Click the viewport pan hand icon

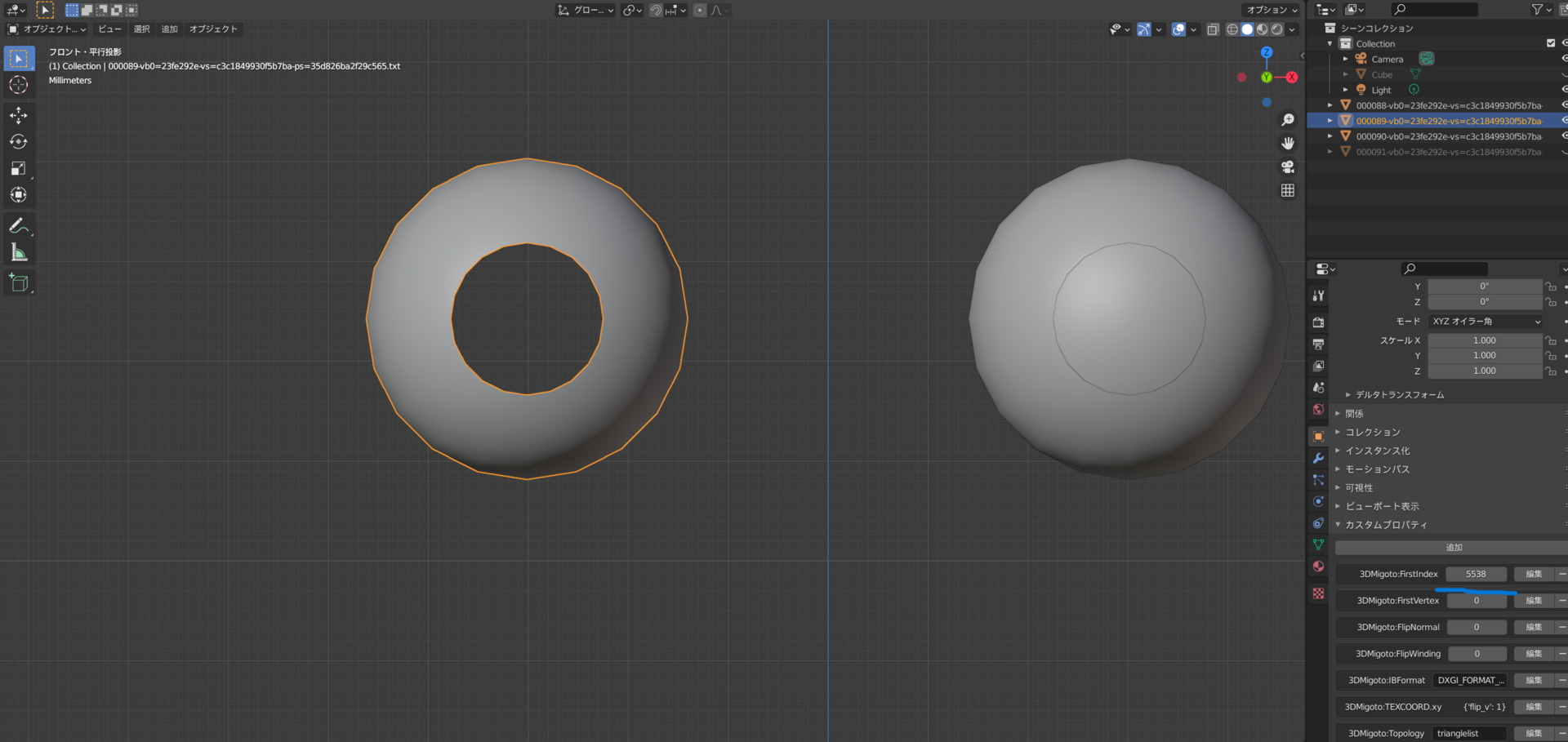(1288, 144)
